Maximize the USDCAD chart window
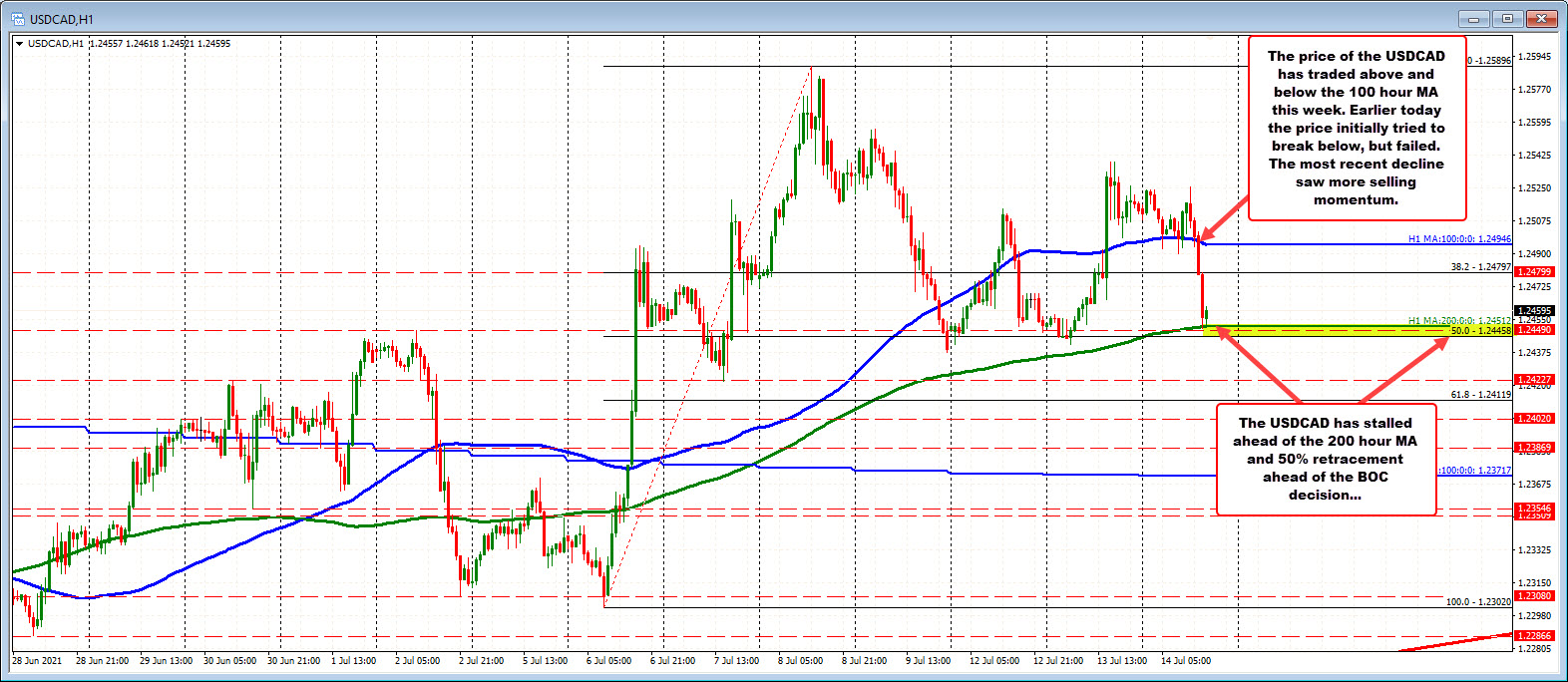The height and width of the screenshot is (682, 1568). pos(1506,18)
